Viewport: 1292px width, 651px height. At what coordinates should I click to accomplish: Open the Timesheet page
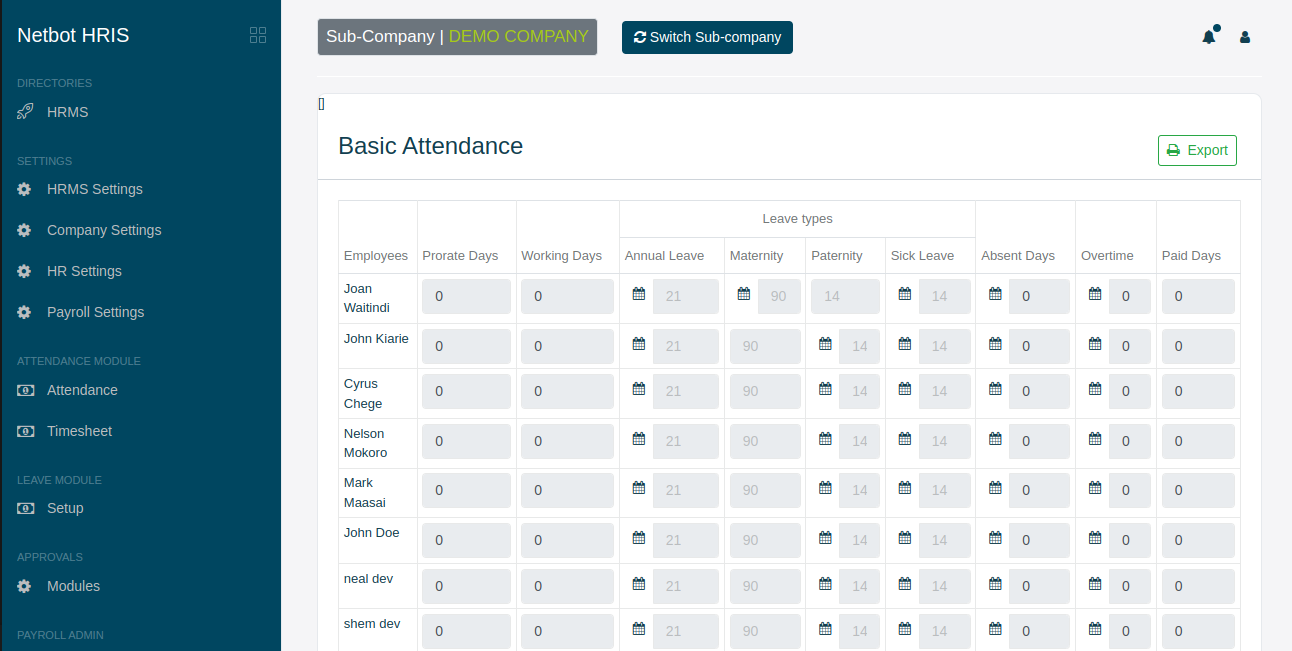pyautogui.click(x=79, y=431)
